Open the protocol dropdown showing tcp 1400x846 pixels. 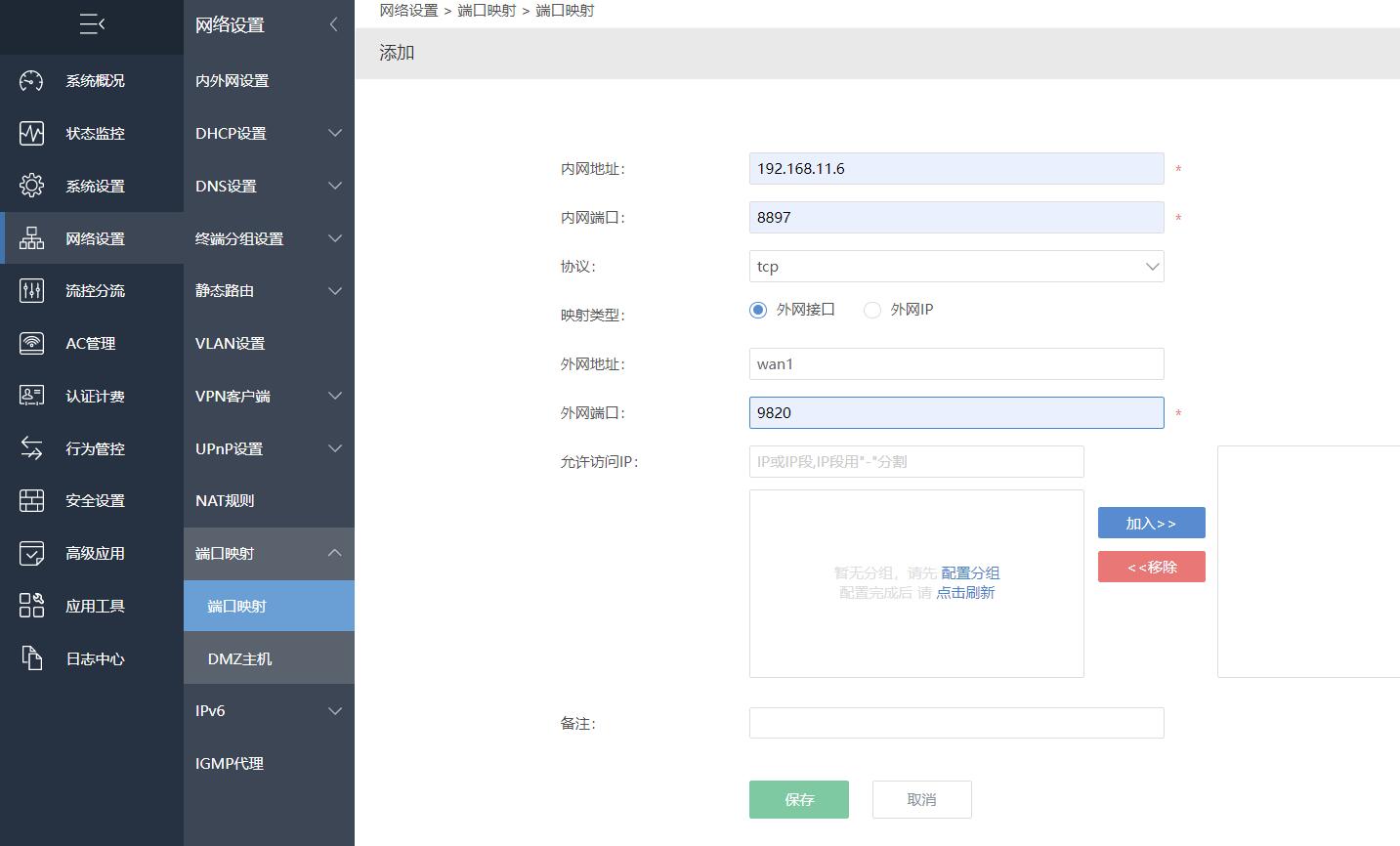(x=955, y=266)
